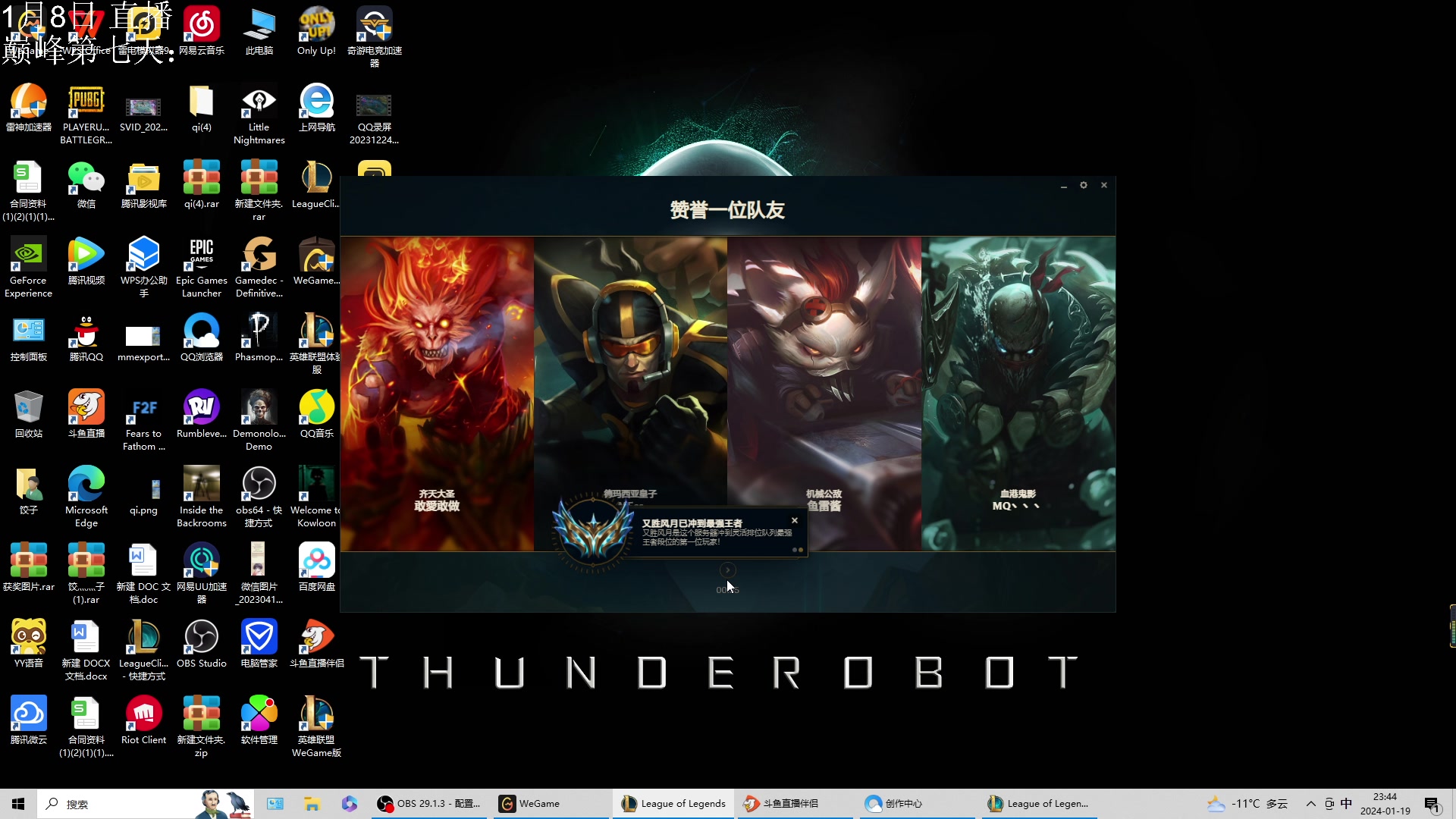Minimize the League honor window

tap(1064, 185)
